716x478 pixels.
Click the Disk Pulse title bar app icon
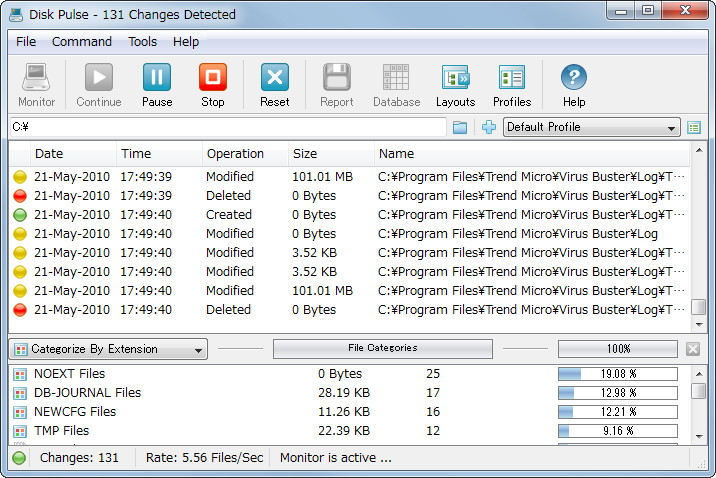click(16, 15)
